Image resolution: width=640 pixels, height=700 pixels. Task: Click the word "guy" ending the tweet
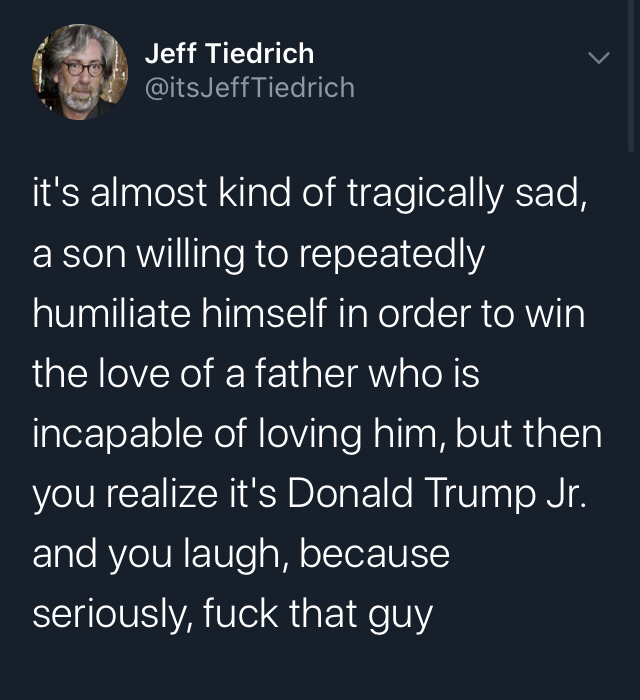click(400, 616)
